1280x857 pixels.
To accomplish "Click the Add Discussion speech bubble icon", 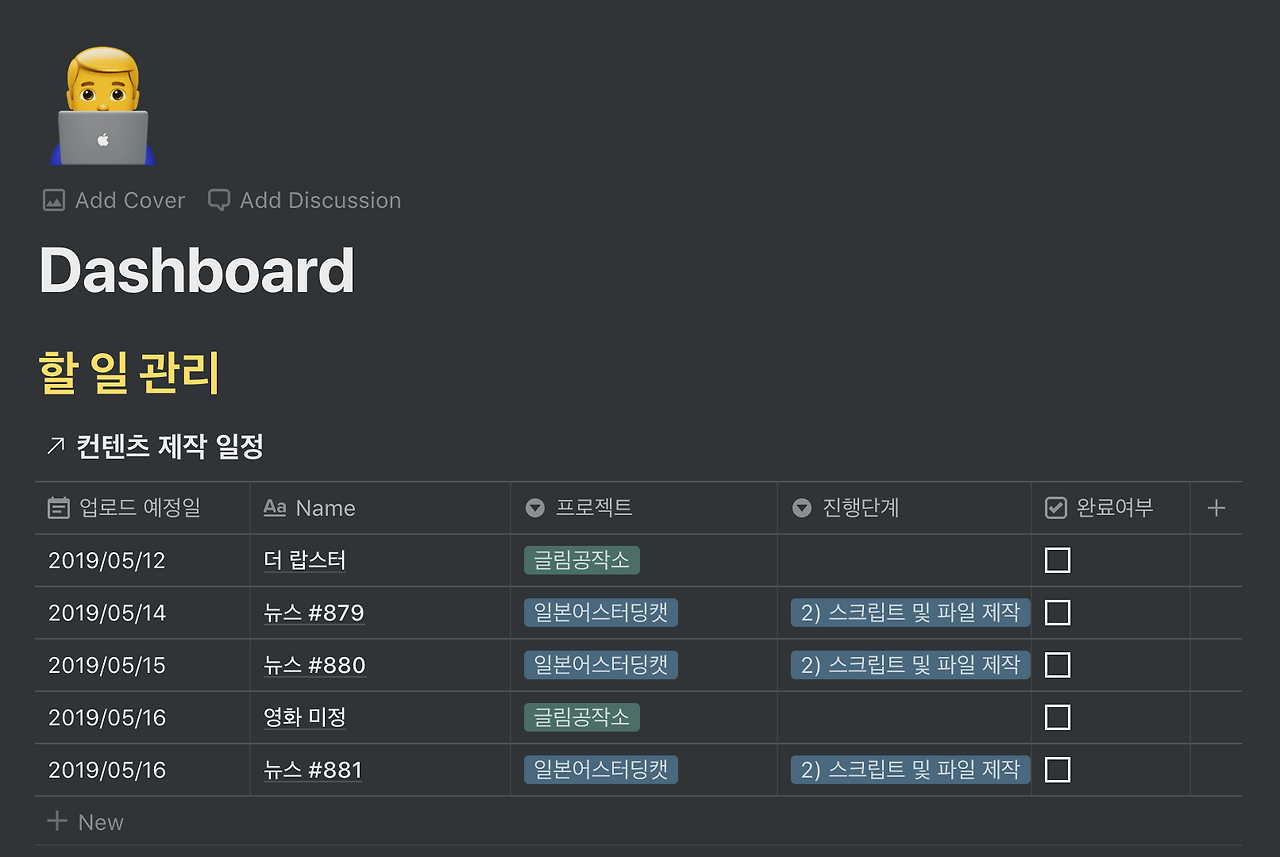I will [219, 200].
